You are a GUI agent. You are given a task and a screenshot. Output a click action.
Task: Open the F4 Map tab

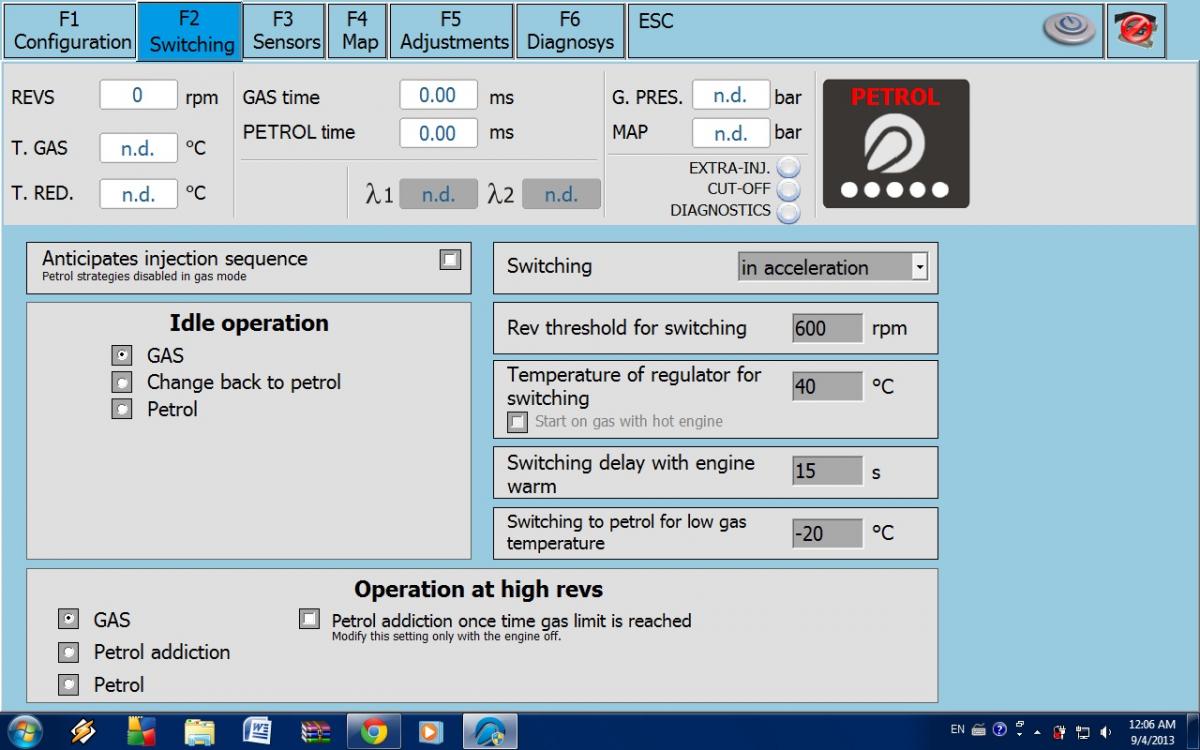[x=359, y=31]
